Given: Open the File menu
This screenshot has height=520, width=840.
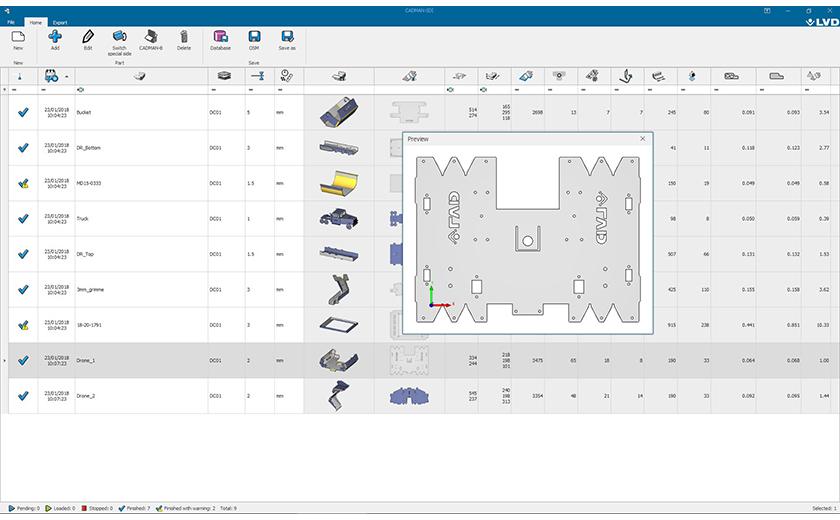Looking at the screenshot, I should [x=12, y=21].
